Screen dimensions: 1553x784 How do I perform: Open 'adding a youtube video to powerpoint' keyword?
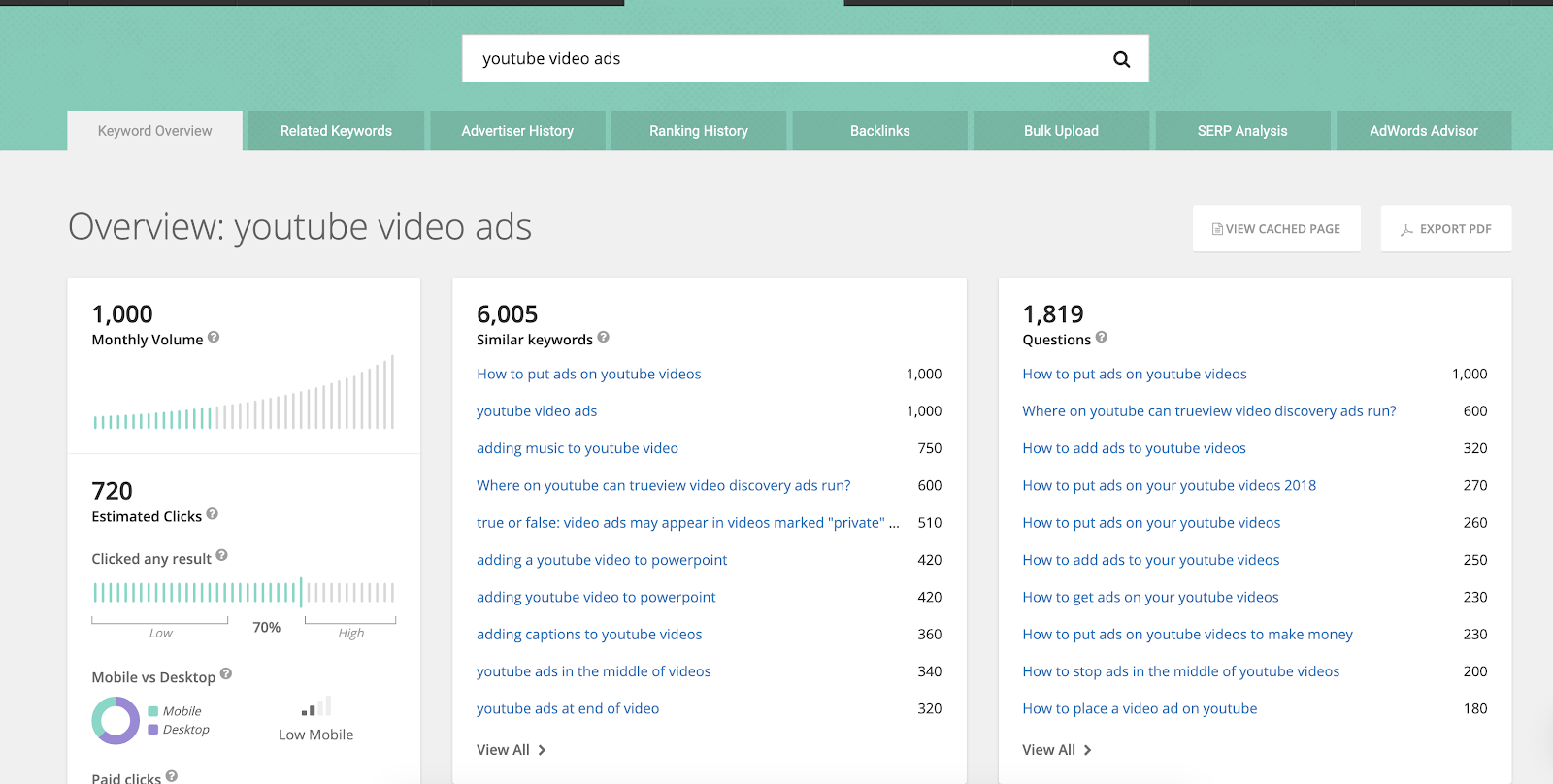602,560
